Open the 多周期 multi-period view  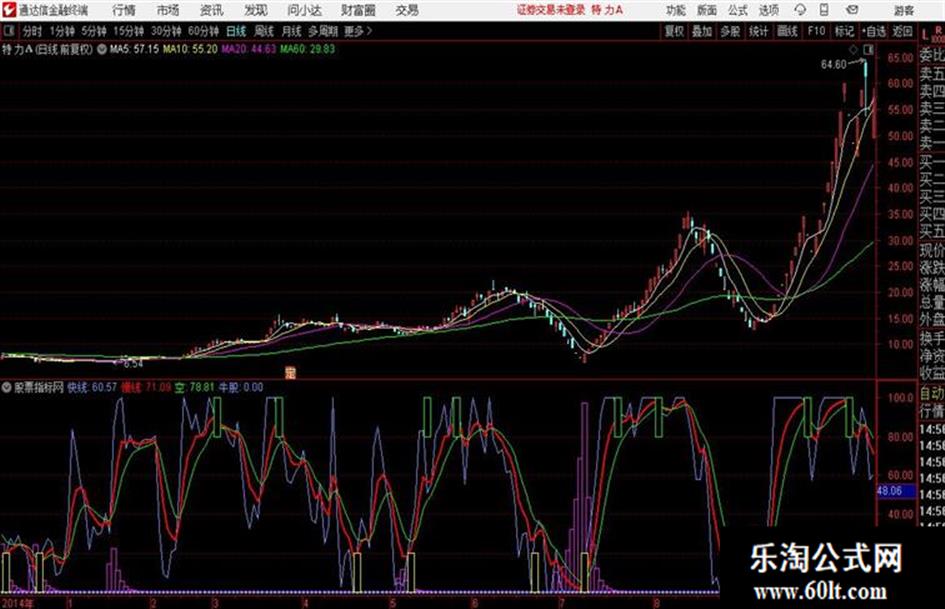pyautogui.click(x=323, y=31)
